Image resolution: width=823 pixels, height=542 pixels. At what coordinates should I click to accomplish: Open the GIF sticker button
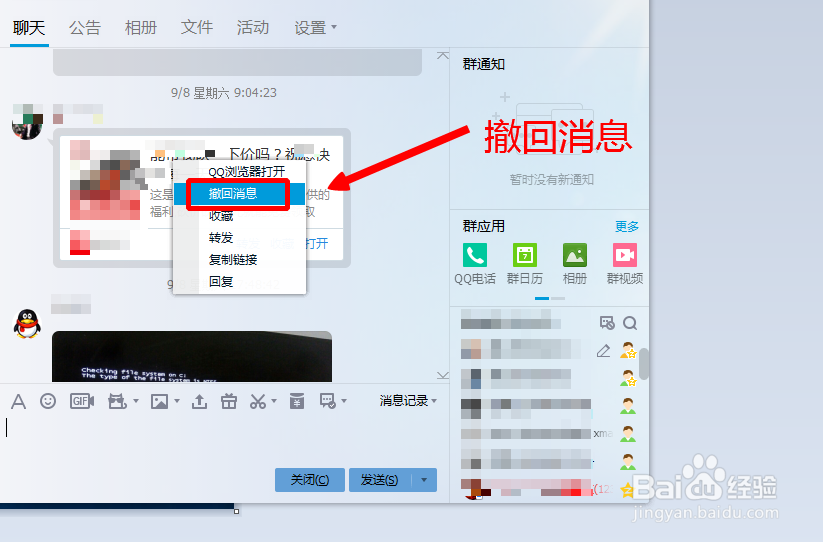pyautogui.click(x=82, y=401)
